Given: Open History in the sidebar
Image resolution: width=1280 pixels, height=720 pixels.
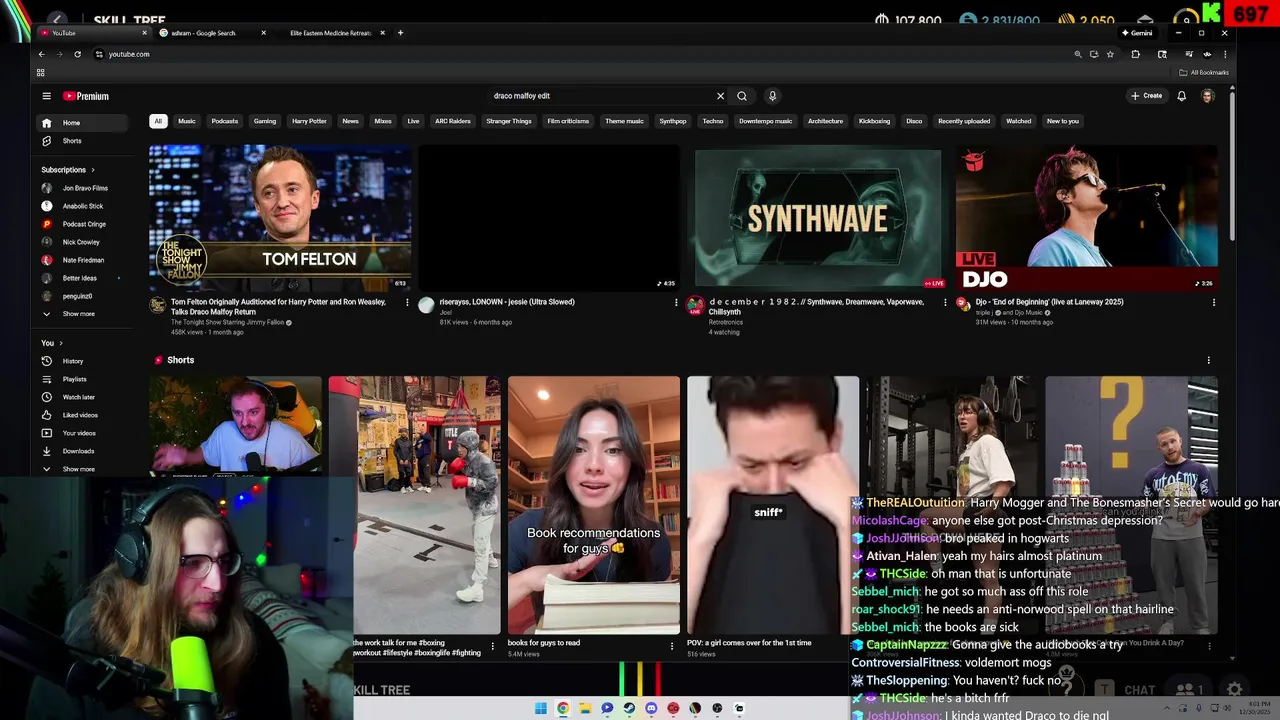Looking at the screenshot, I should tap(83, 361).
